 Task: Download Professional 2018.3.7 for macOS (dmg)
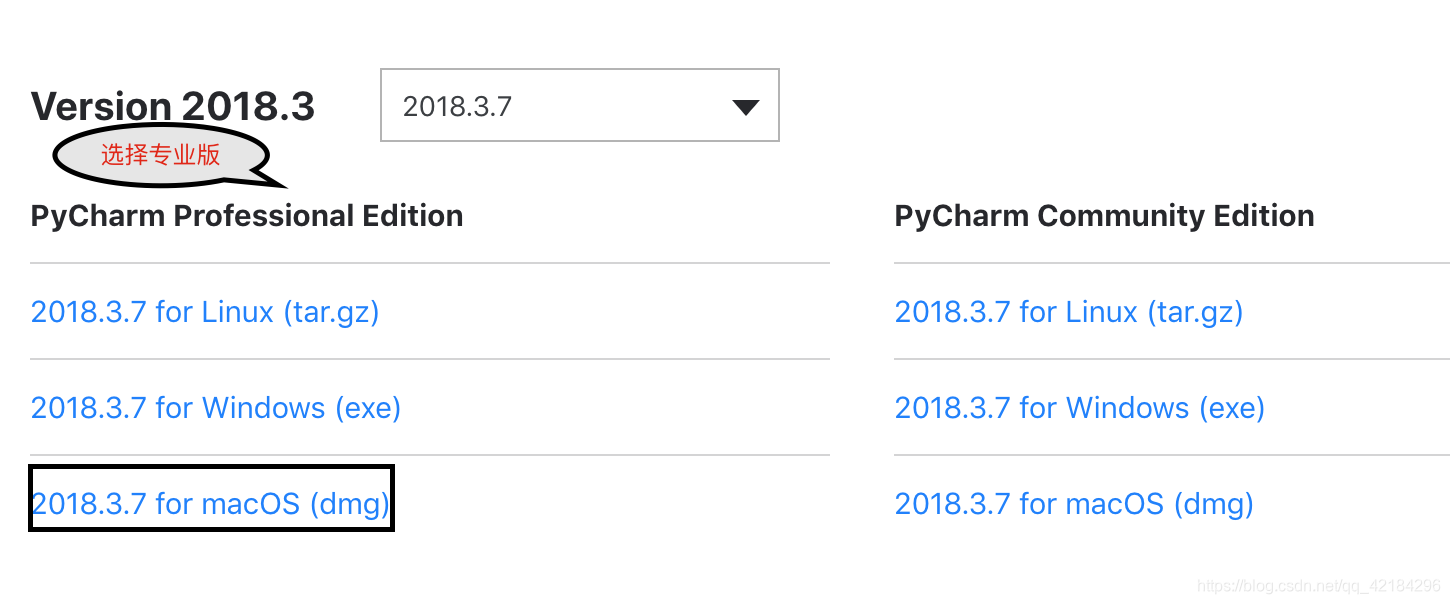[210, 503]
